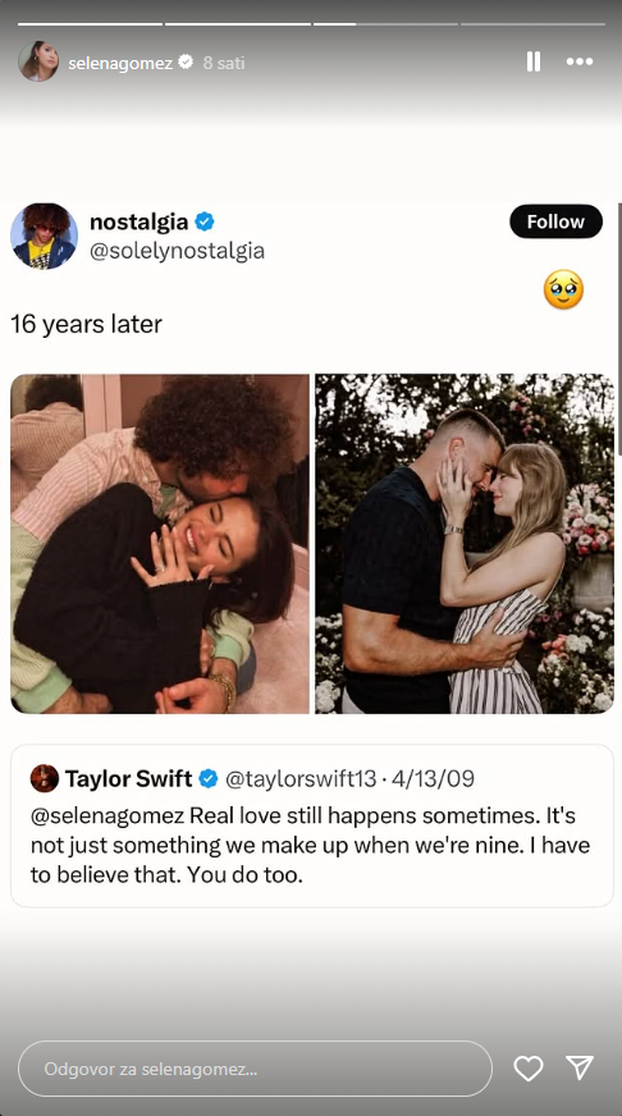Like the story with the heart icon
Viewport: 622px width, 1116px height.
(528, 1069)
